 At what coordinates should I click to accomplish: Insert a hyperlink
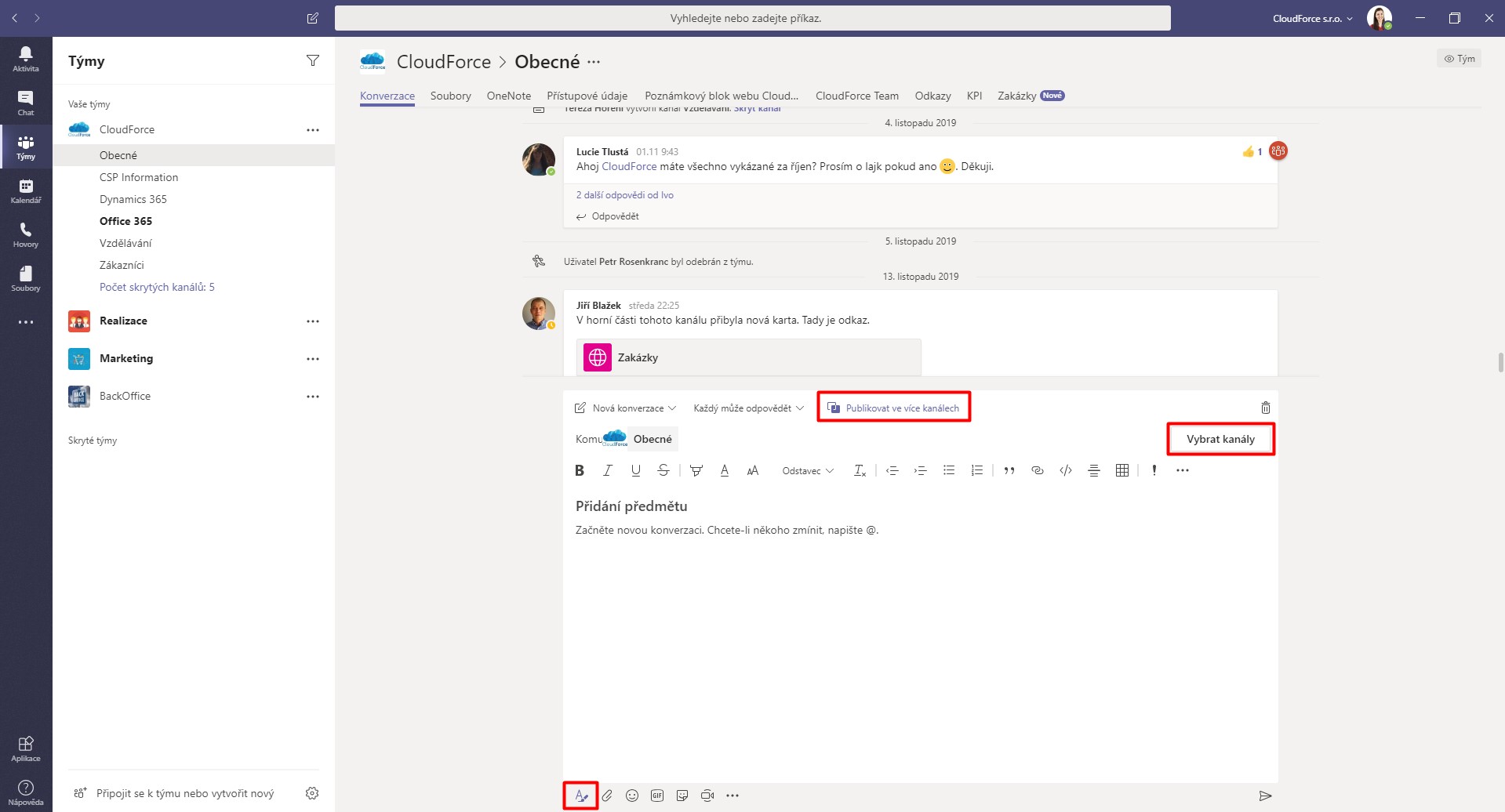1038,470
